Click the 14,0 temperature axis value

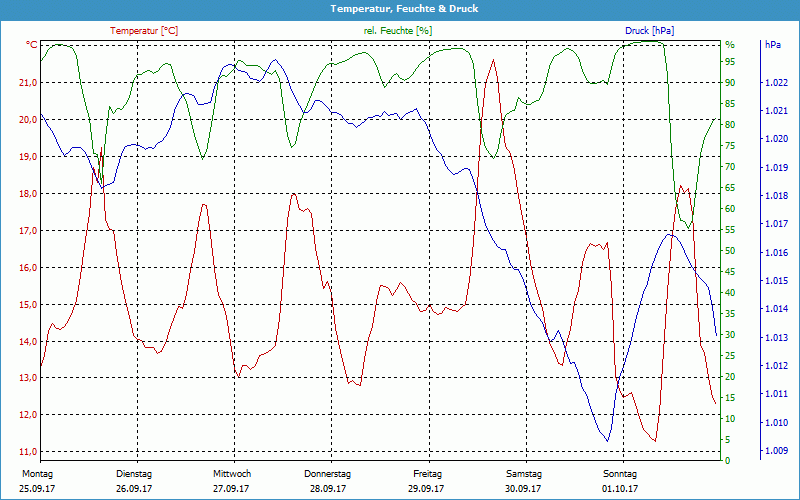29,341
